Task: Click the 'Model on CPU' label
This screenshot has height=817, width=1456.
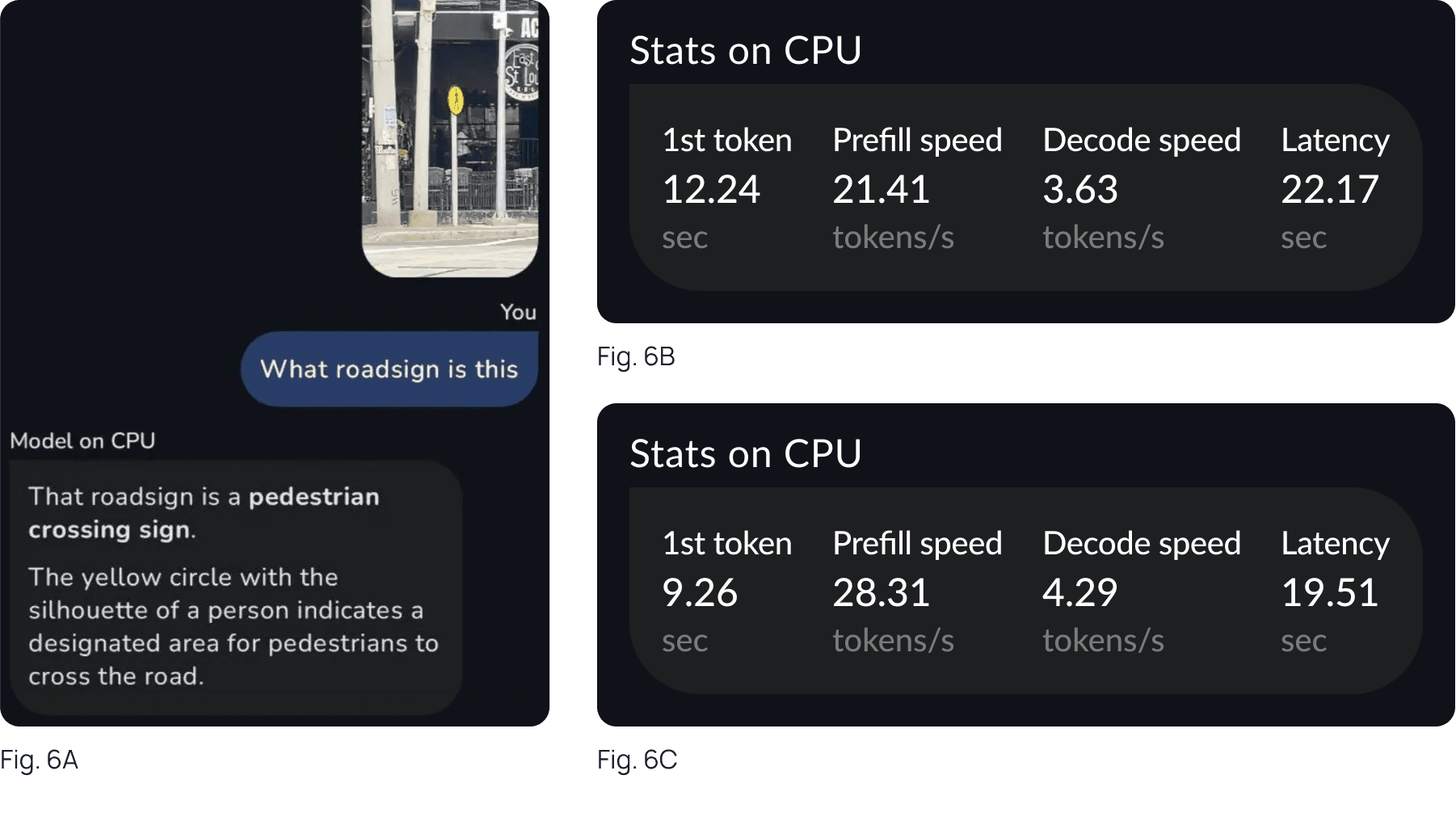Action: [x=83, y=440]
